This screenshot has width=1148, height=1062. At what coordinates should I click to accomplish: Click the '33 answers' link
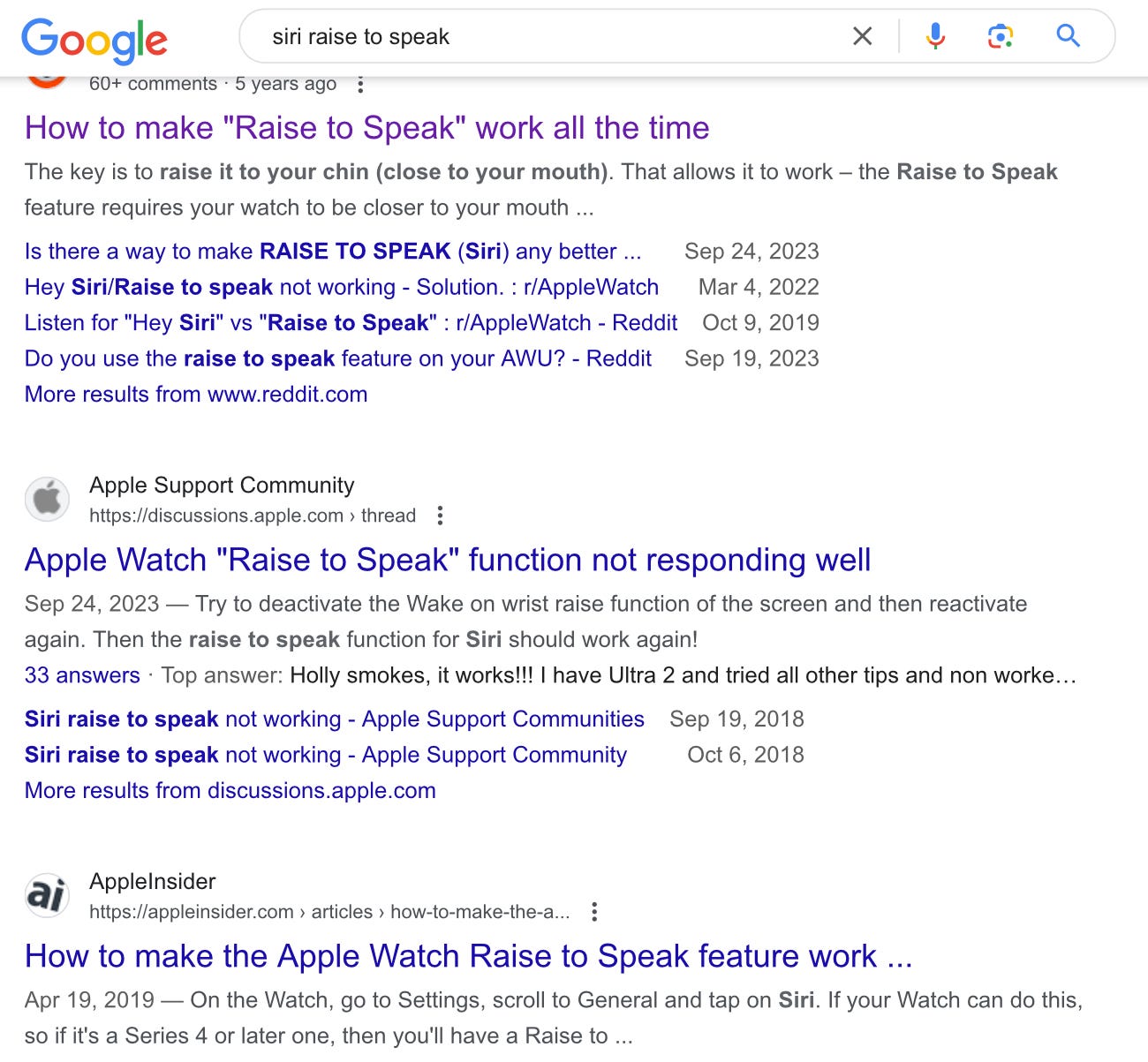pos(82,675)
